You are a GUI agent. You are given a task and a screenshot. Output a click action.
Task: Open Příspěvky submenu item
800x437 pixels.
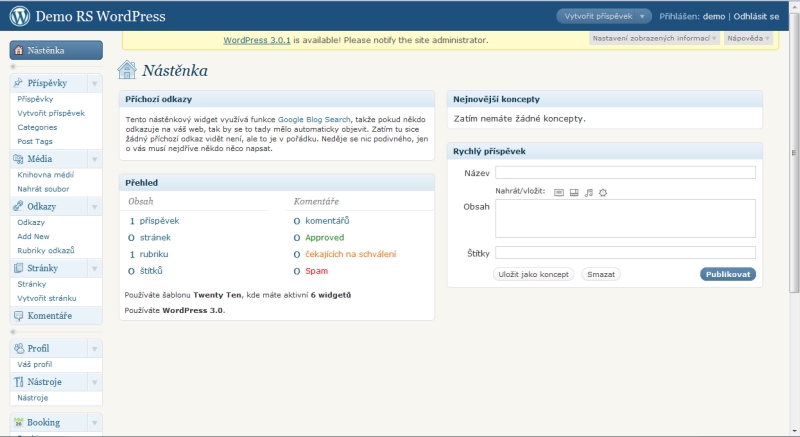point(35,99)
